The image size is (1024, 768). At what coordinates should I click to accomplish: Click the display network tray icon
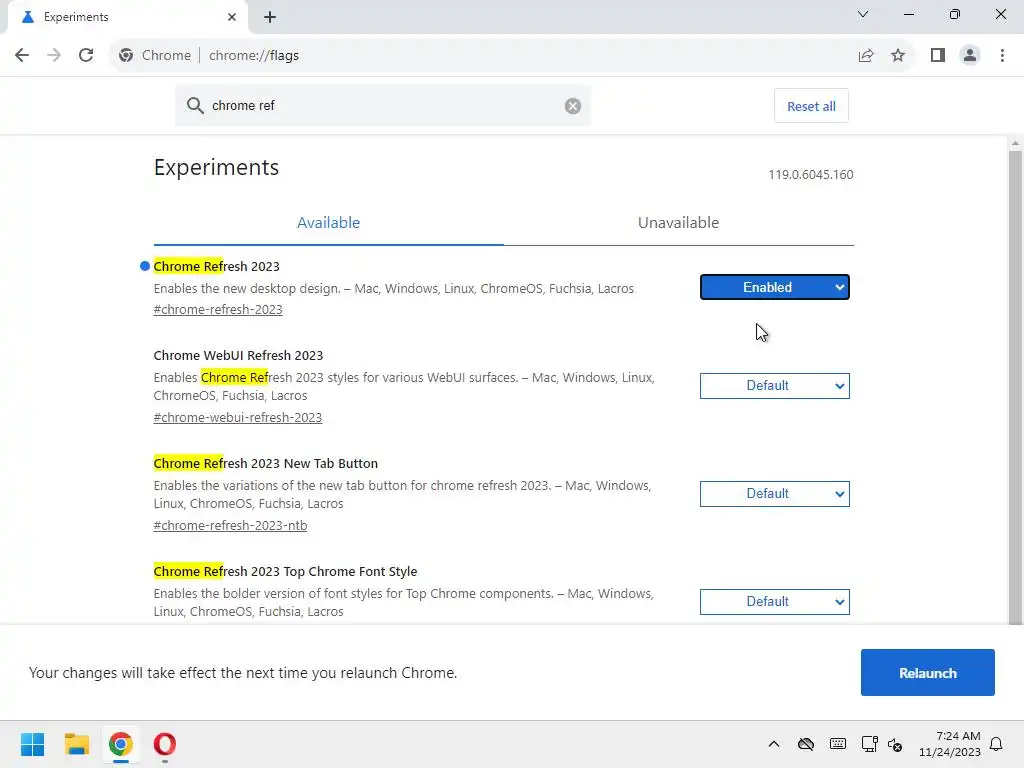click(869, 744)
